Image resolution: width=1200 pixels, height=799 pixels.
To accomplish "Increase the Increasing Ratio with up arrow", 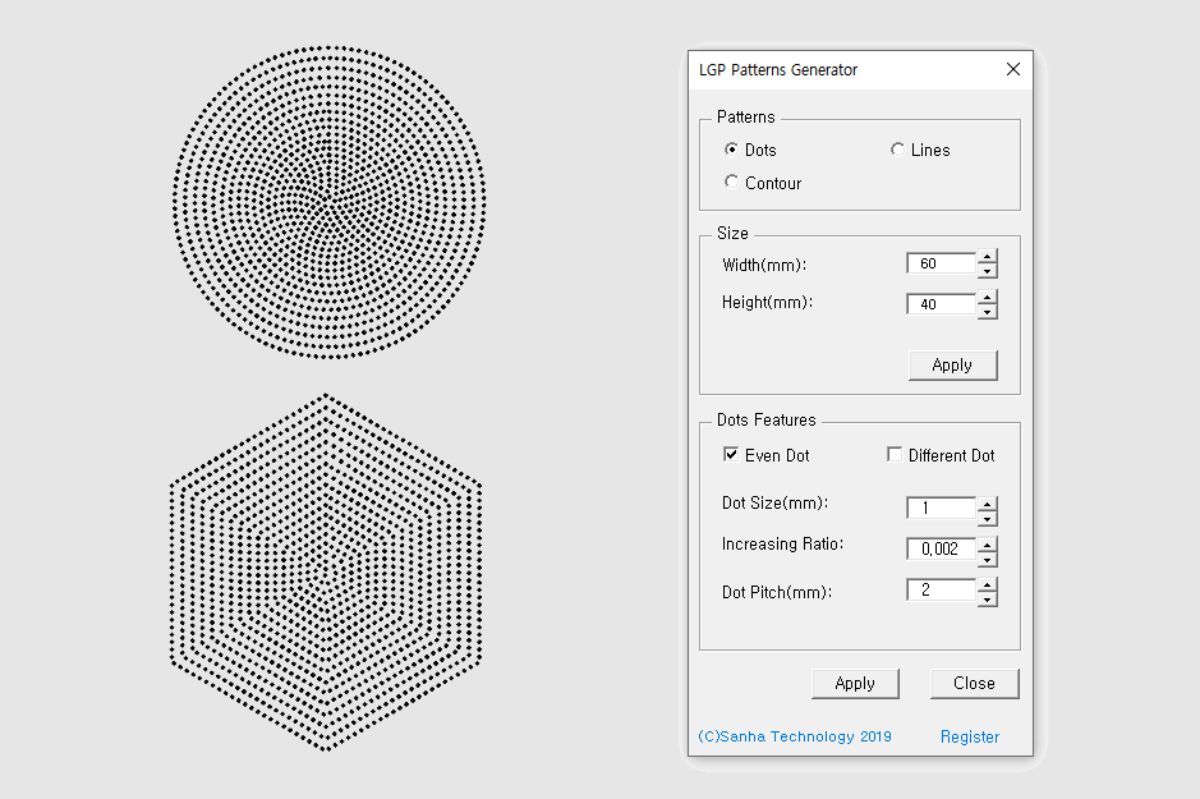I will [987, 544].
